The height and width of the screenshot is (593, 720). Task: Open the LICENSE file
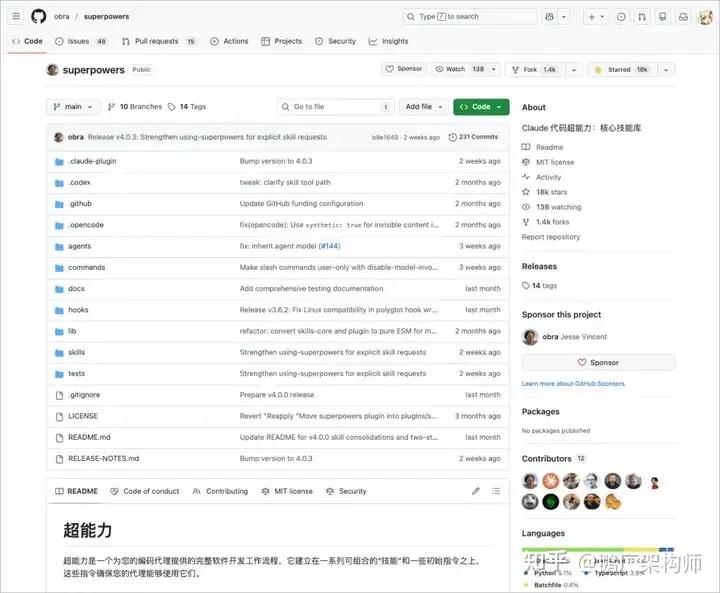(83, 416)
